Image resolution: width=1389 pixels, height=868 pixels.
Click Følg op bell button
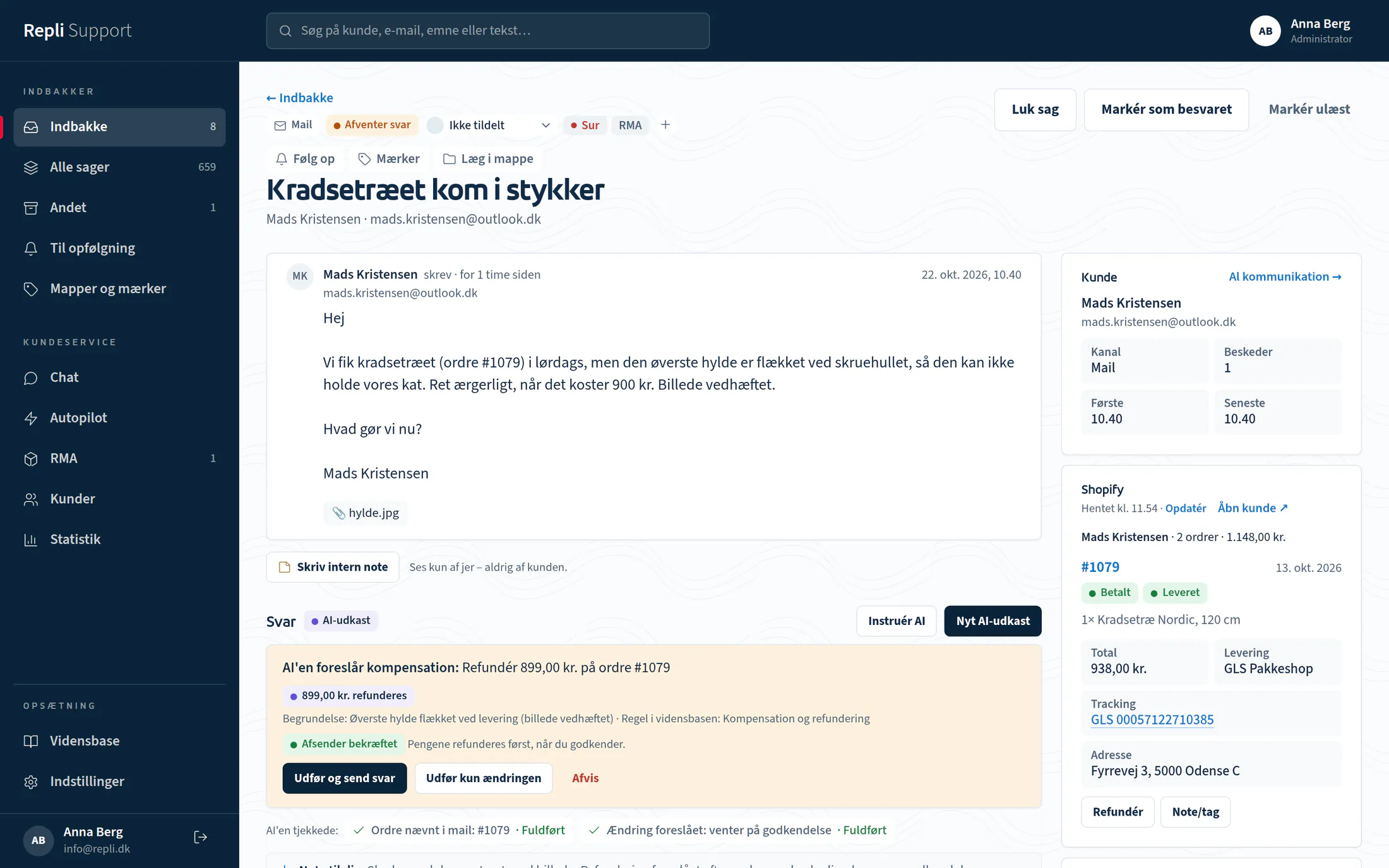coord(306,159)
